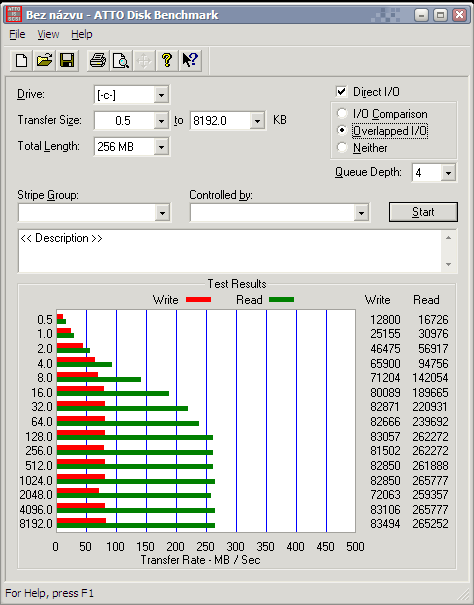The height and width of the screenshot is (605, 474).
Task: Click the green Read legend swatch
Action: [x=281, y=299]
